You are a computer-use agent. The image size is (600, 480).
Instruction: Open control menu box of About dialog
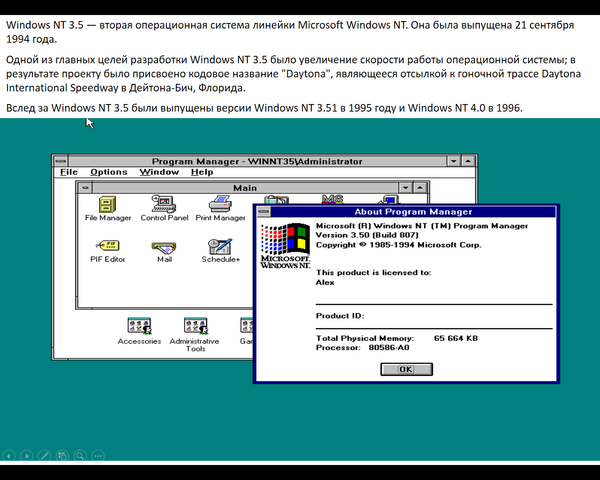pos(261,211)
